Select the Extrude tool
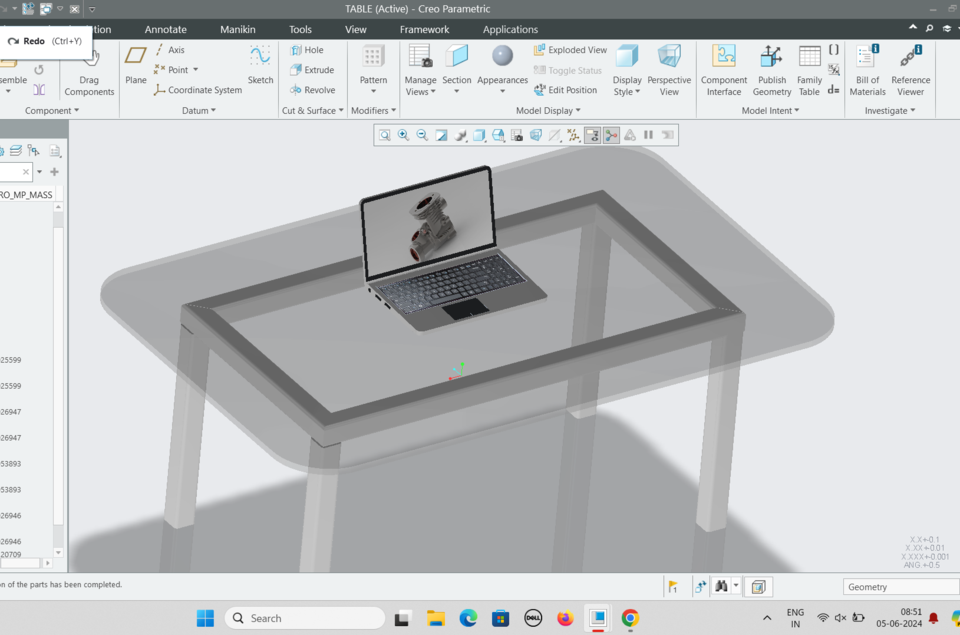This screenshot has width=960, height=635. [313, 69]
